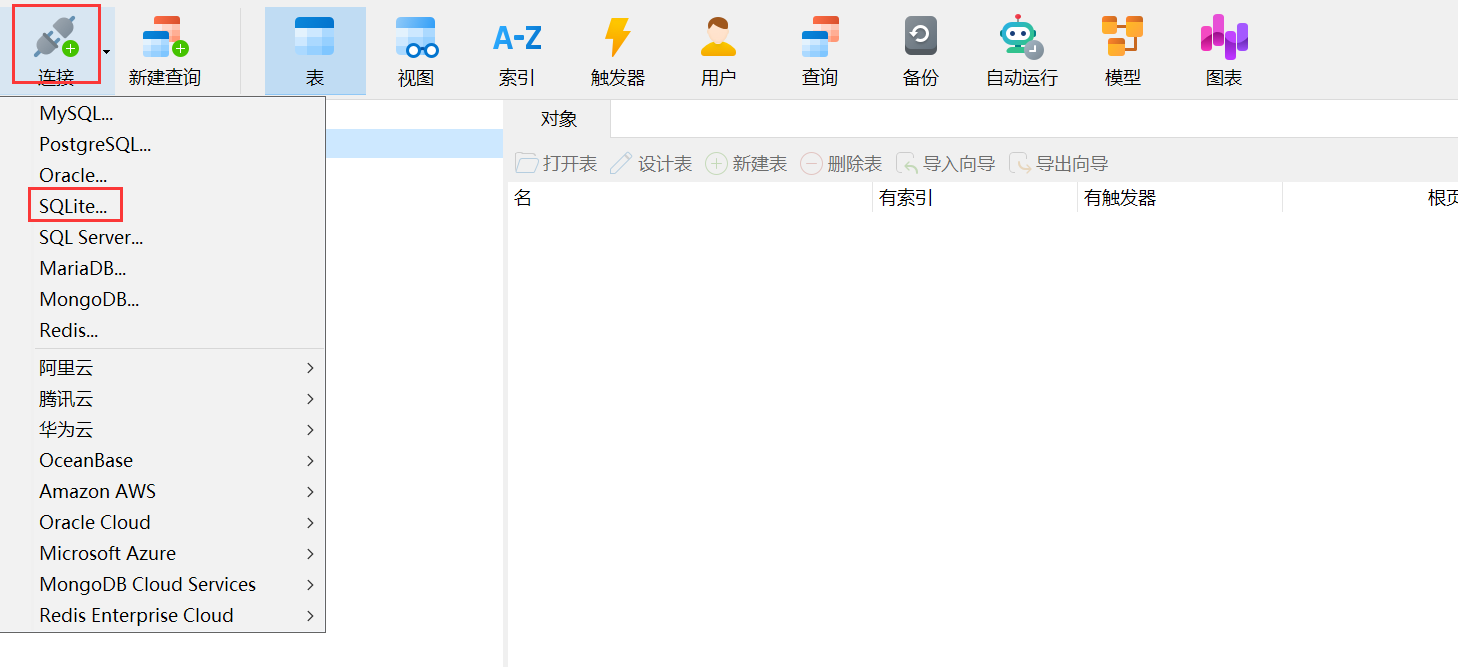Switch to the 视图 (Views) panel
Image resolution: width=1458 pixels, height=667 pixels.
tap(416, 45)
